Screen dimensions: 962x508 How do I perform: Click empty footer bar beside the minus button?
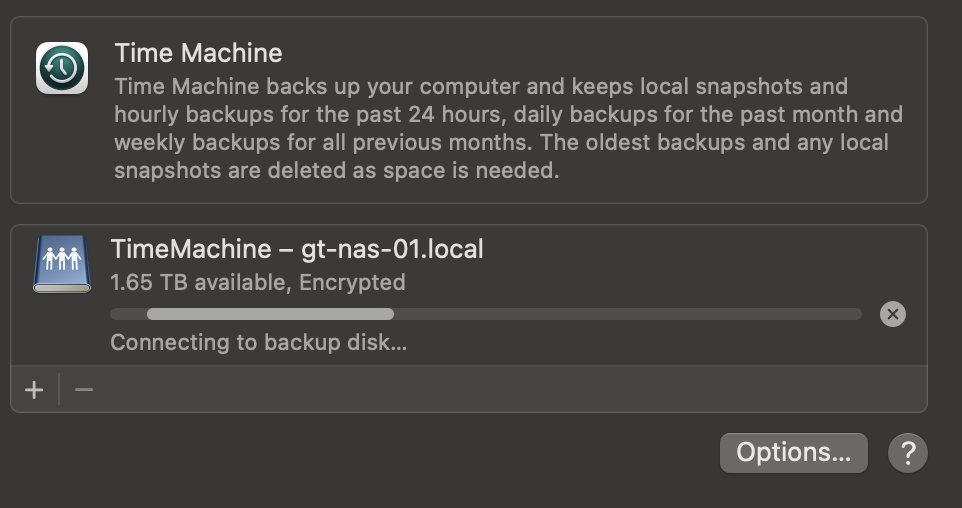coord(500,389)
